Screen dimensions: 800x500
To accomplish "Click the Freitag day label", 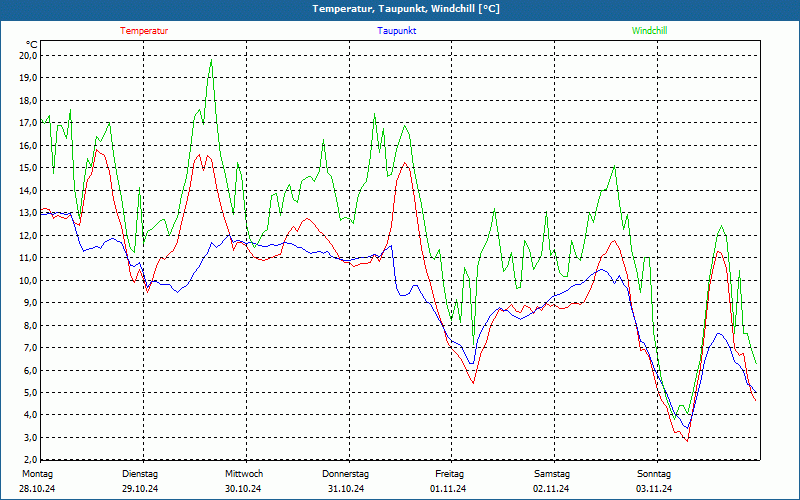I will (x=449, y=474).
